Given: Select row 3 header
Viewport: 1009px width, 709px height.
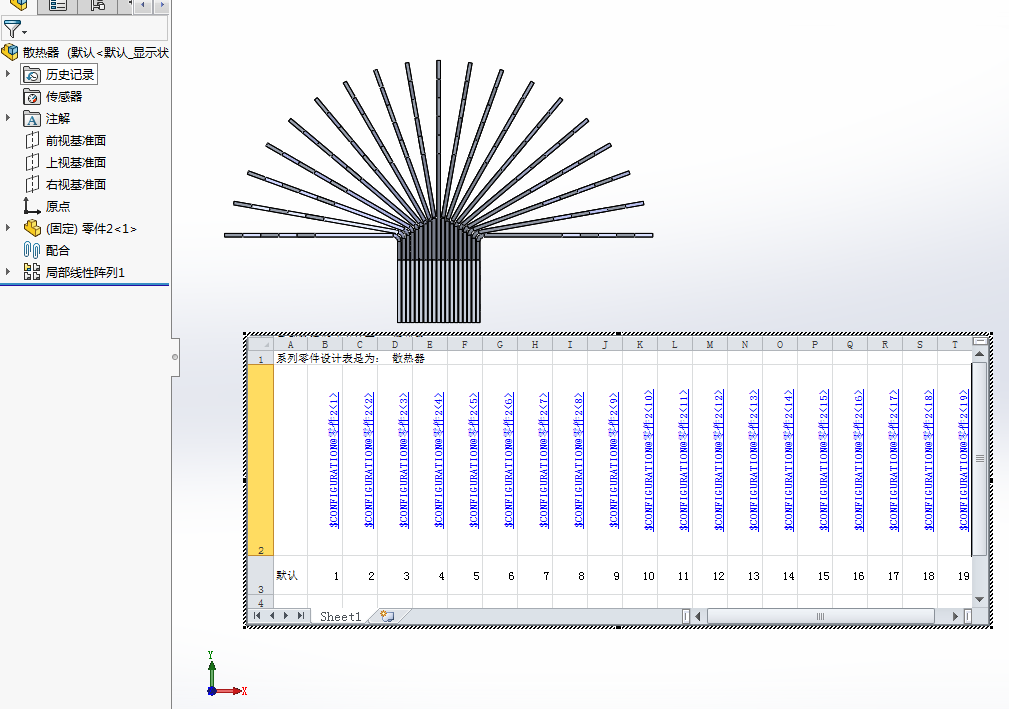Looking at the screenshot, I should tap(261, 576).
